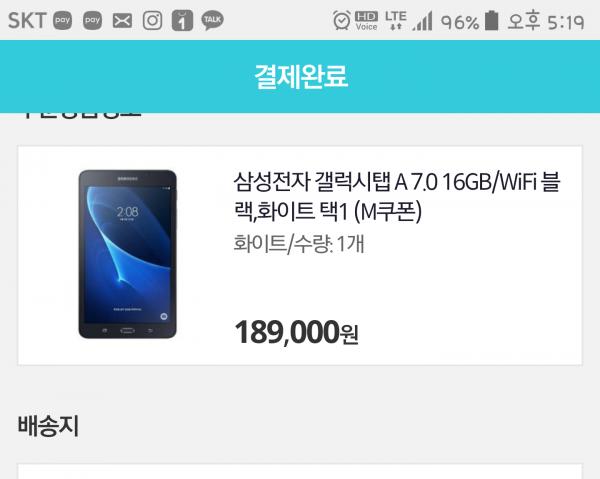This screenshot has height=479, width=600.
Task: Open the 삼성전자 갤럭시탭 A 7.0 product title
Action: [396, 196]
